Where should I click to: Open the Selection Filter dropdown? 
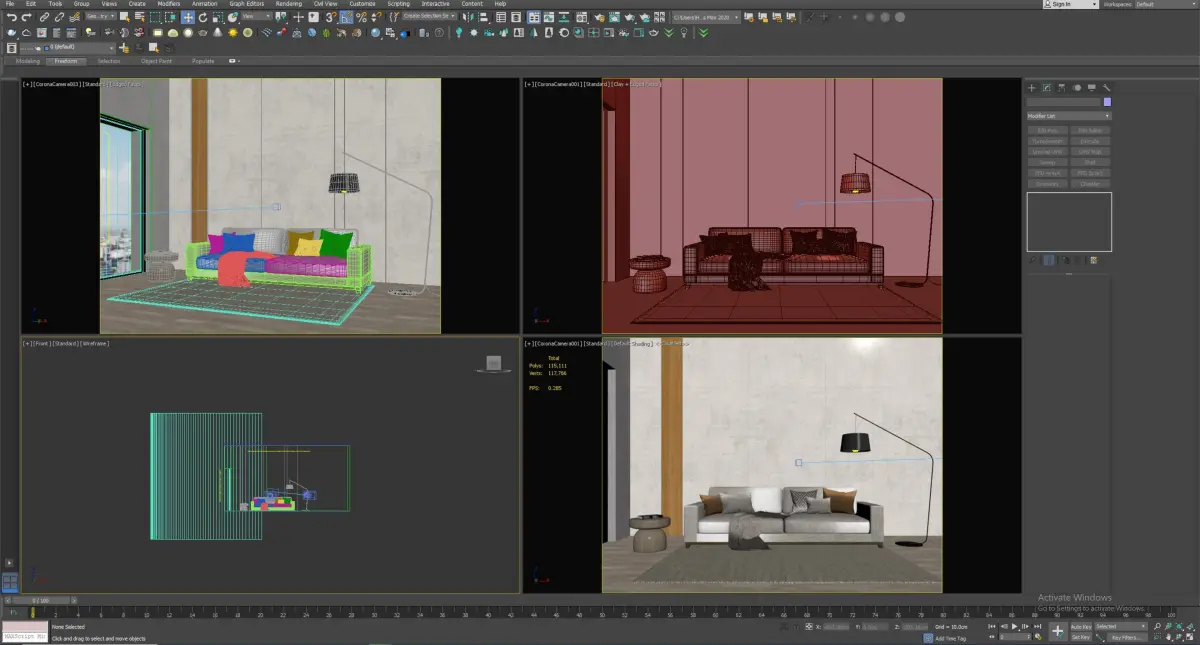100,17
